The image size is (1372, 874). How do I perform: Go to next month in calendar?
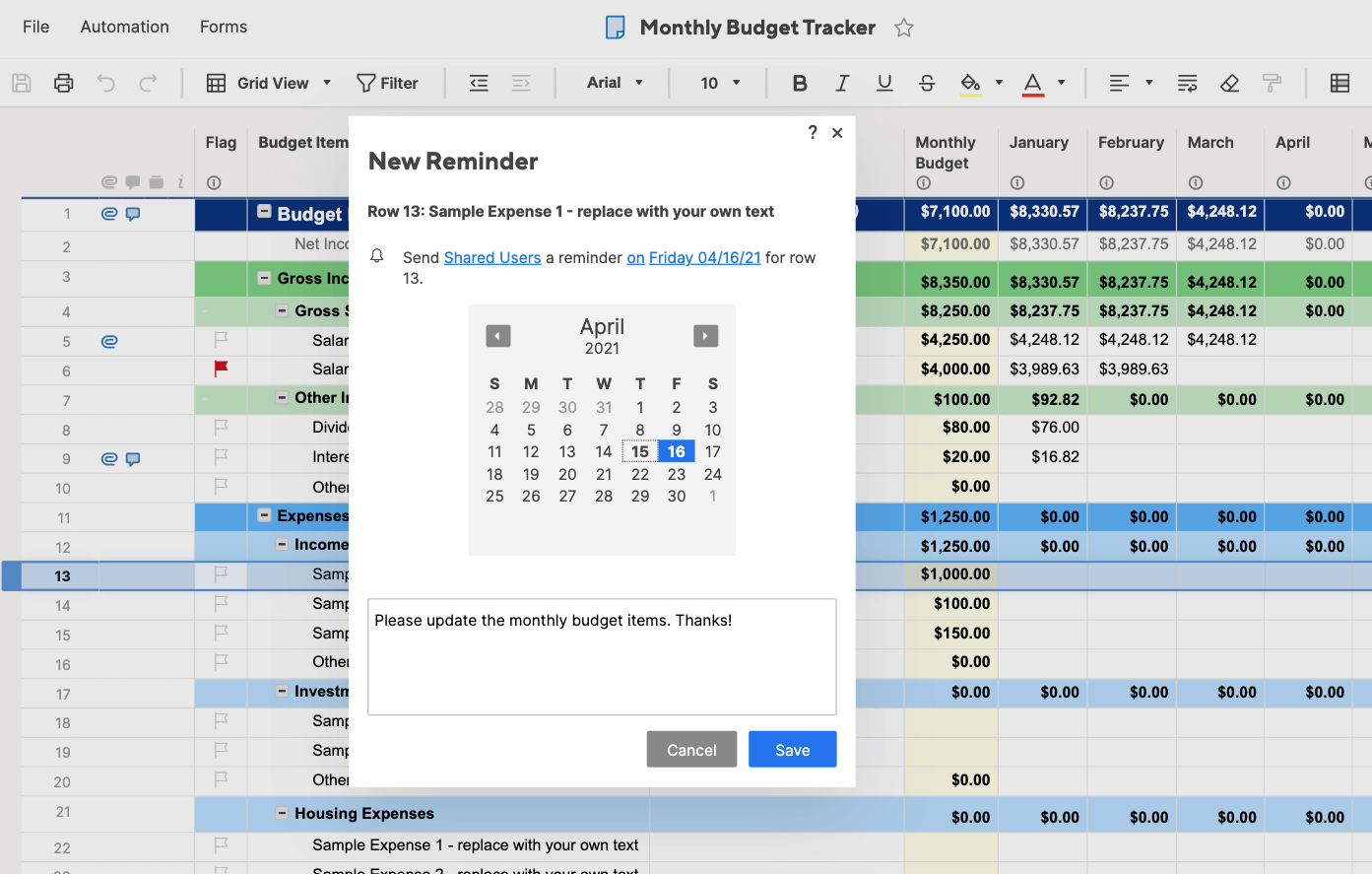(x=705, y=336)
